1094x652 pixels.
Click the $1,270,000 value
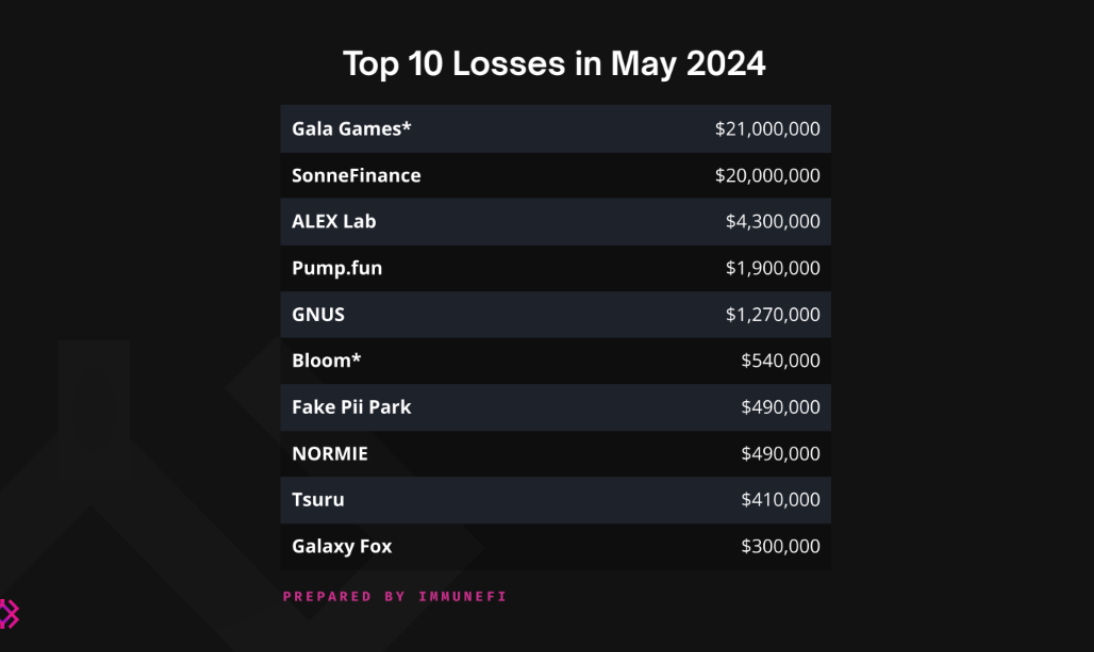(773, 314)
